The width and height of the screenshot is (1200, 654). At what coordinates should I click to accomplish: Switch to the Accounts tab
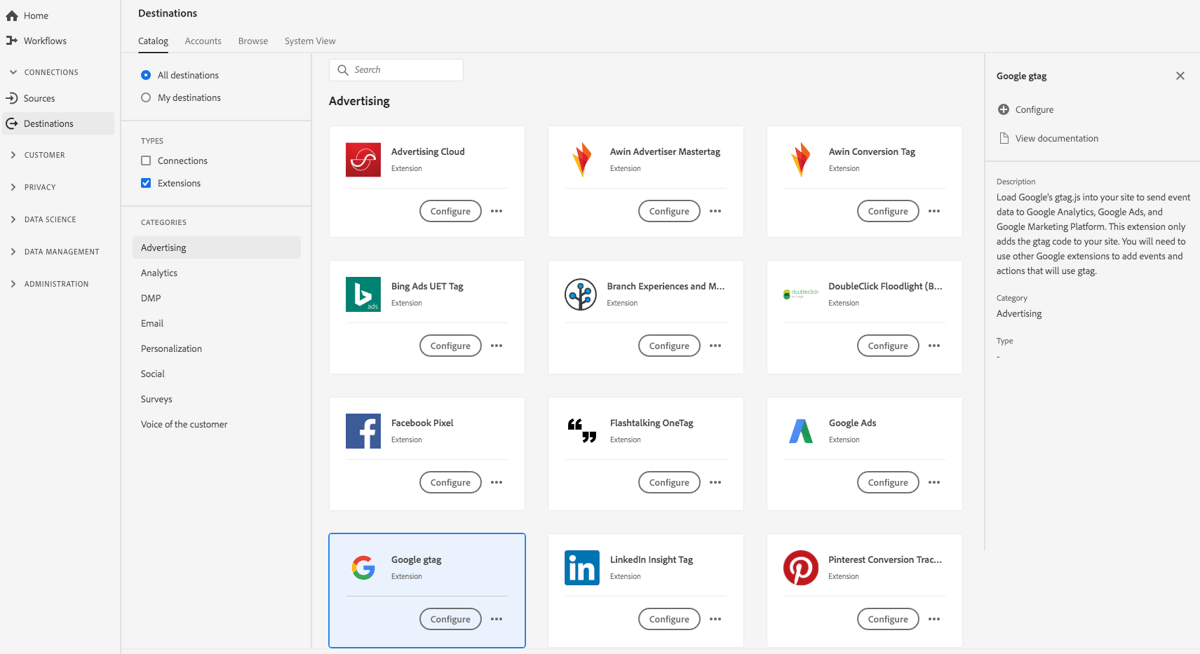(203, 41)
